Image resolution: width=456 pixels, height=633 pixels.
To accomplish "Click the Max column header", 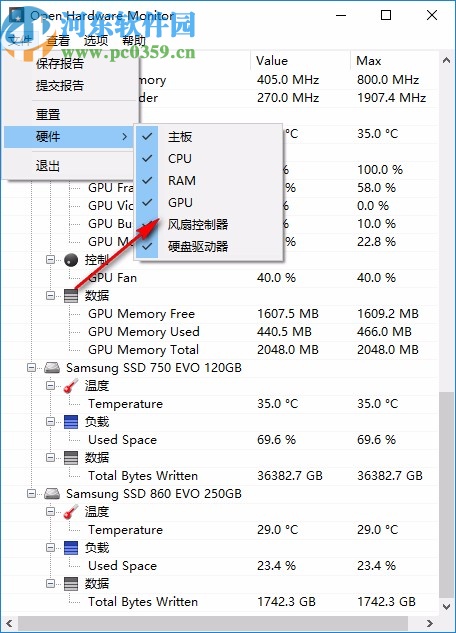I will click(x=394, y=61).
